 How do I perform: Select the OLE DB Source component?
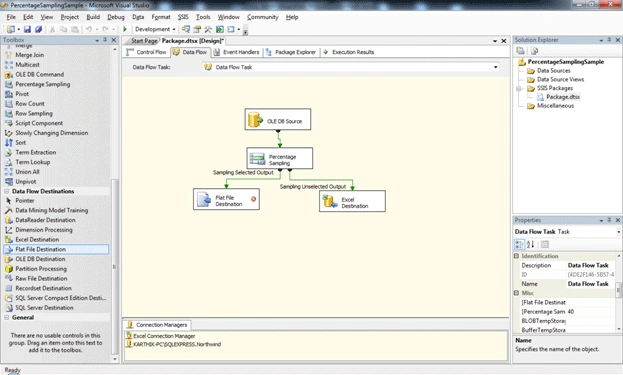(278, 119)
